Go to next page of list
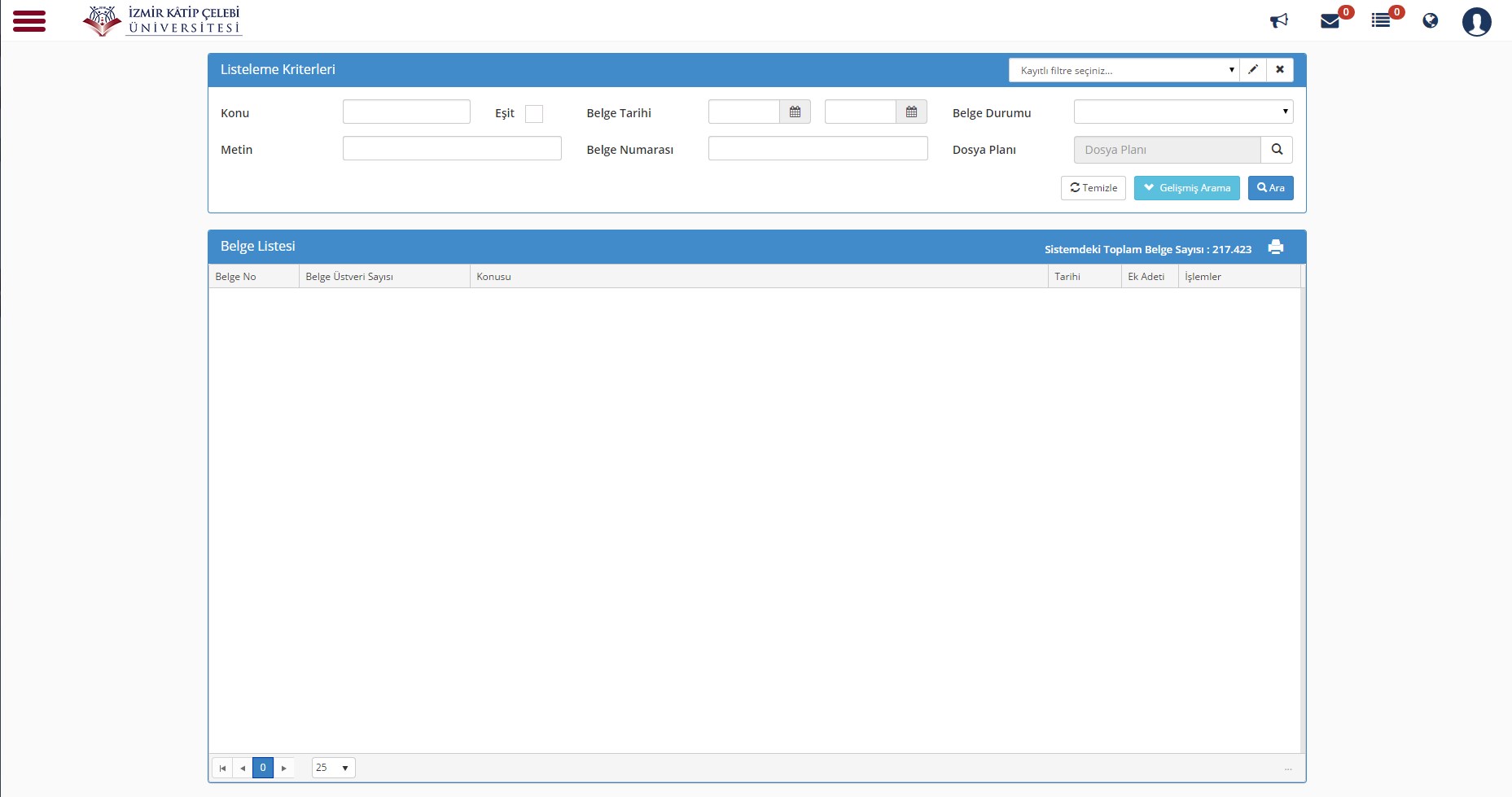Viewport: 1512px width, 797px height. click(283, 768)
